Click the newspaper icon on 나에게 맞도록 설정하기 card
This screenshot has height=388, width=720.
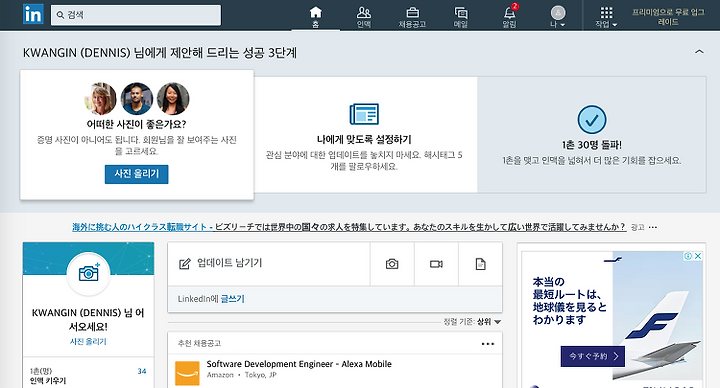[x=364, y=114]
